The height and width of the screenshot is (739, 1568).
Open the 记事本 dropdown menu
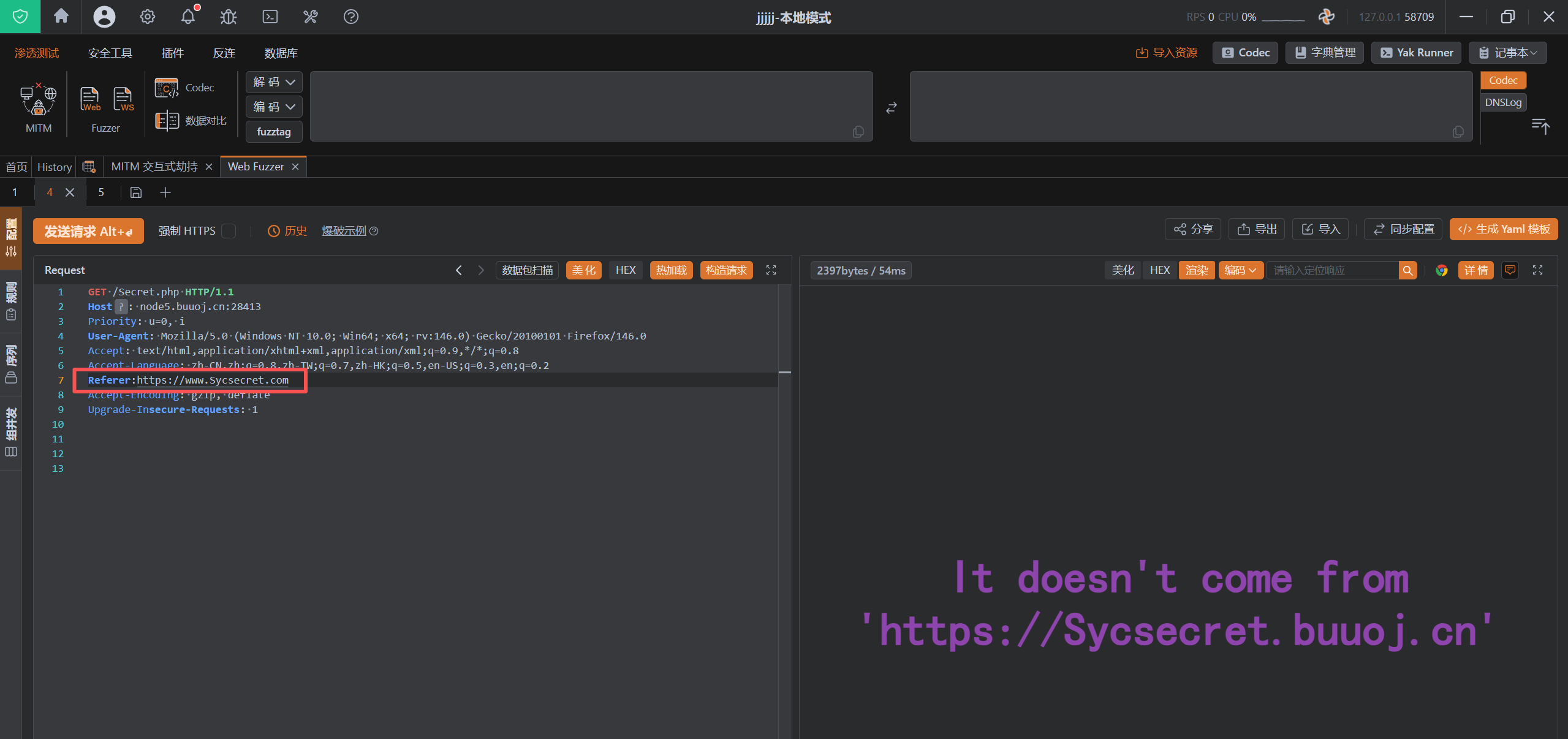(1507, 53)
